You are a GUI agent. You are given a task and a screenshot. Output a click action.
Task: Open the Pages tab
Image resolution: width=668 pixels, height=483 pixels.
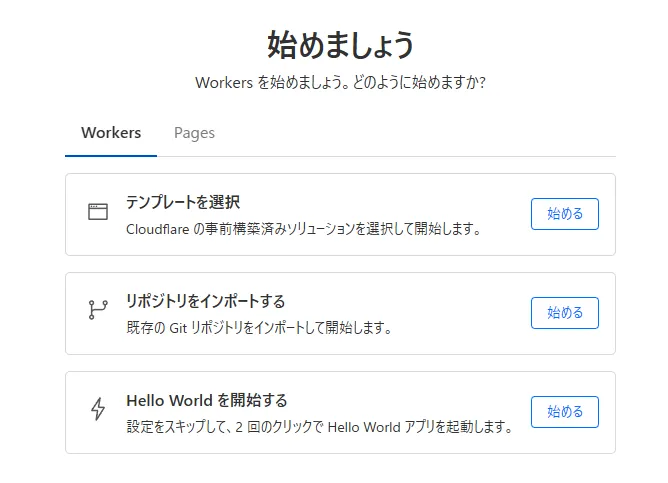[194, 133]
